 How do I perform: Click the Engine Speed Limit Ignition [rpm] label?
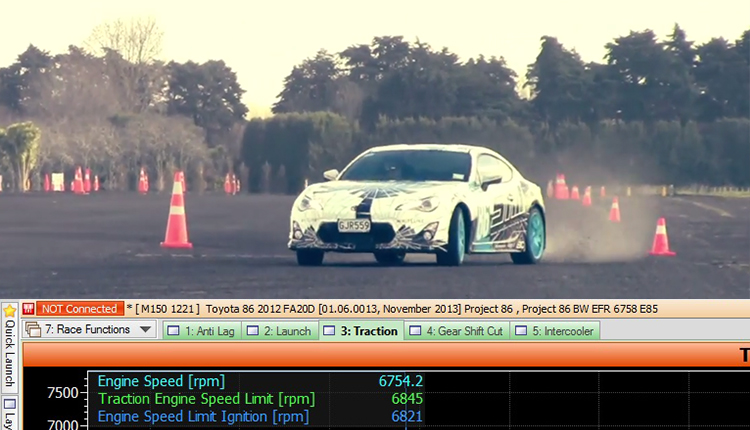pyautogui.click(x=203, y=417)
